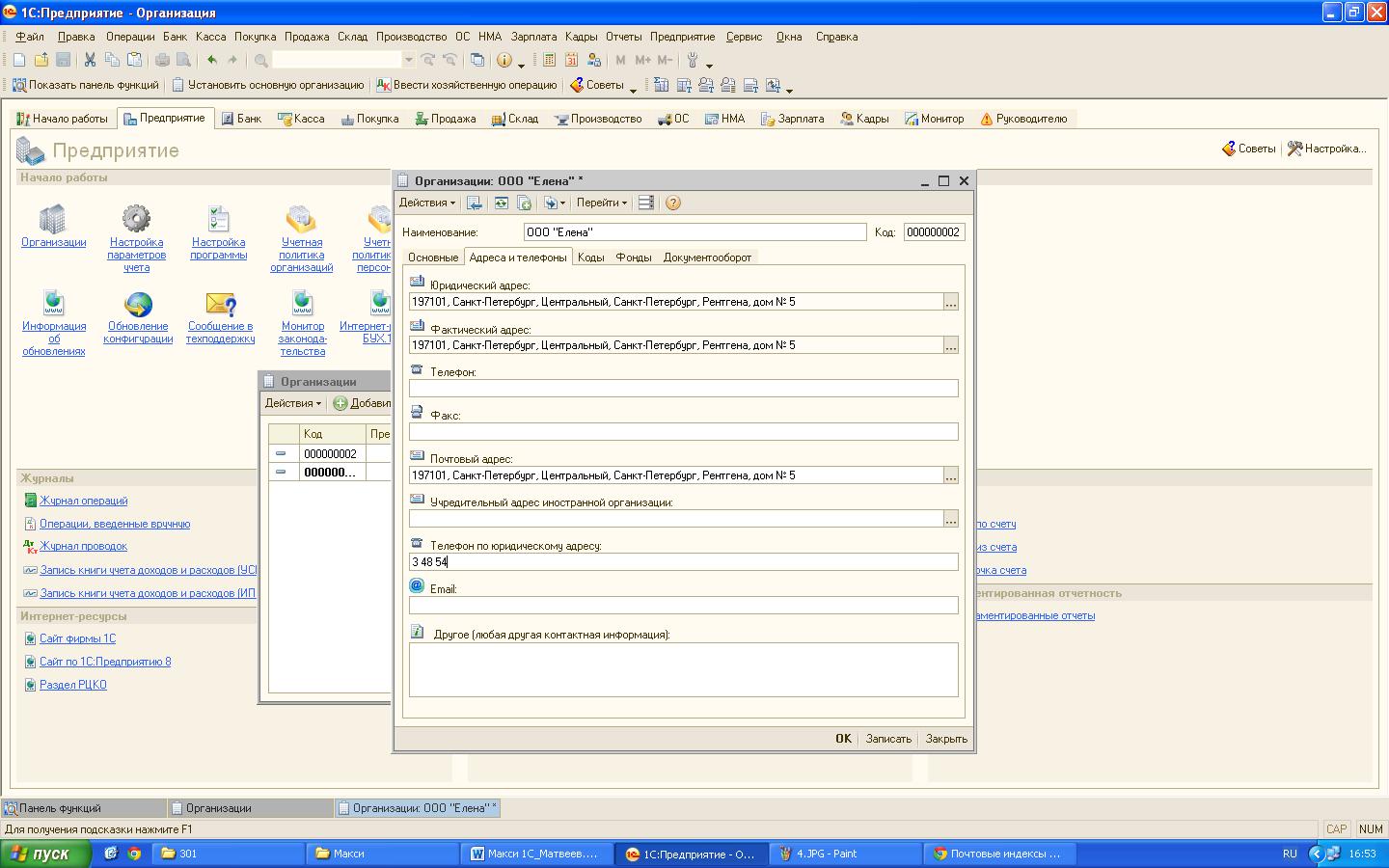Open Сообщение в техподдержку envelope icon
The width and height of the screenshot is (1389, 868).
tap(221, 304)
